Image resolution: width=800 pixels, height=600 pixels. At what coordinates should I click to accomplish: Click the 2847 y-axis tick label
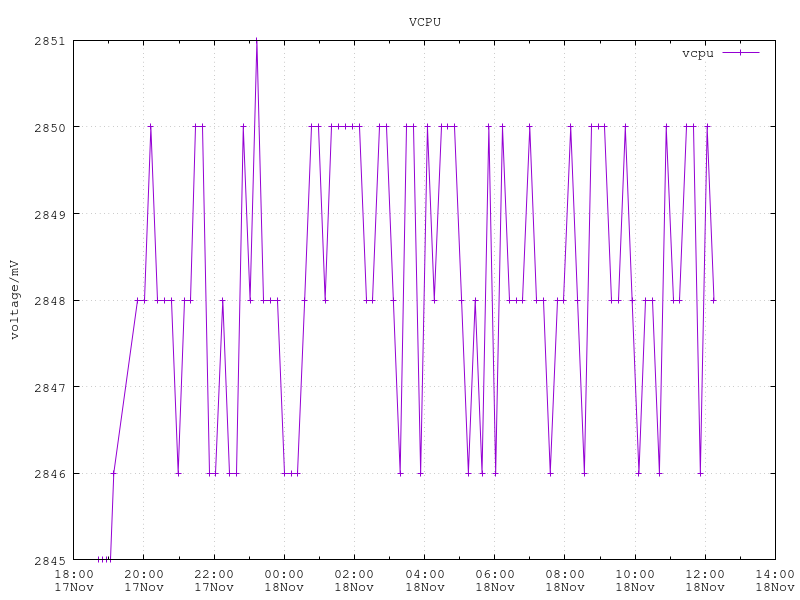point(49,387)
